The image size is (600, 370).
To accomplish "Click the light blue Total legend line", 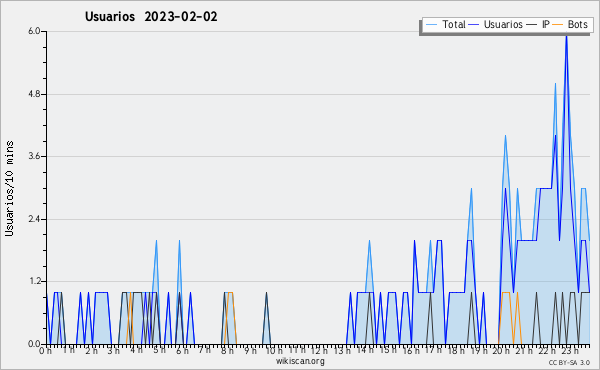I will tap(431, 25).
